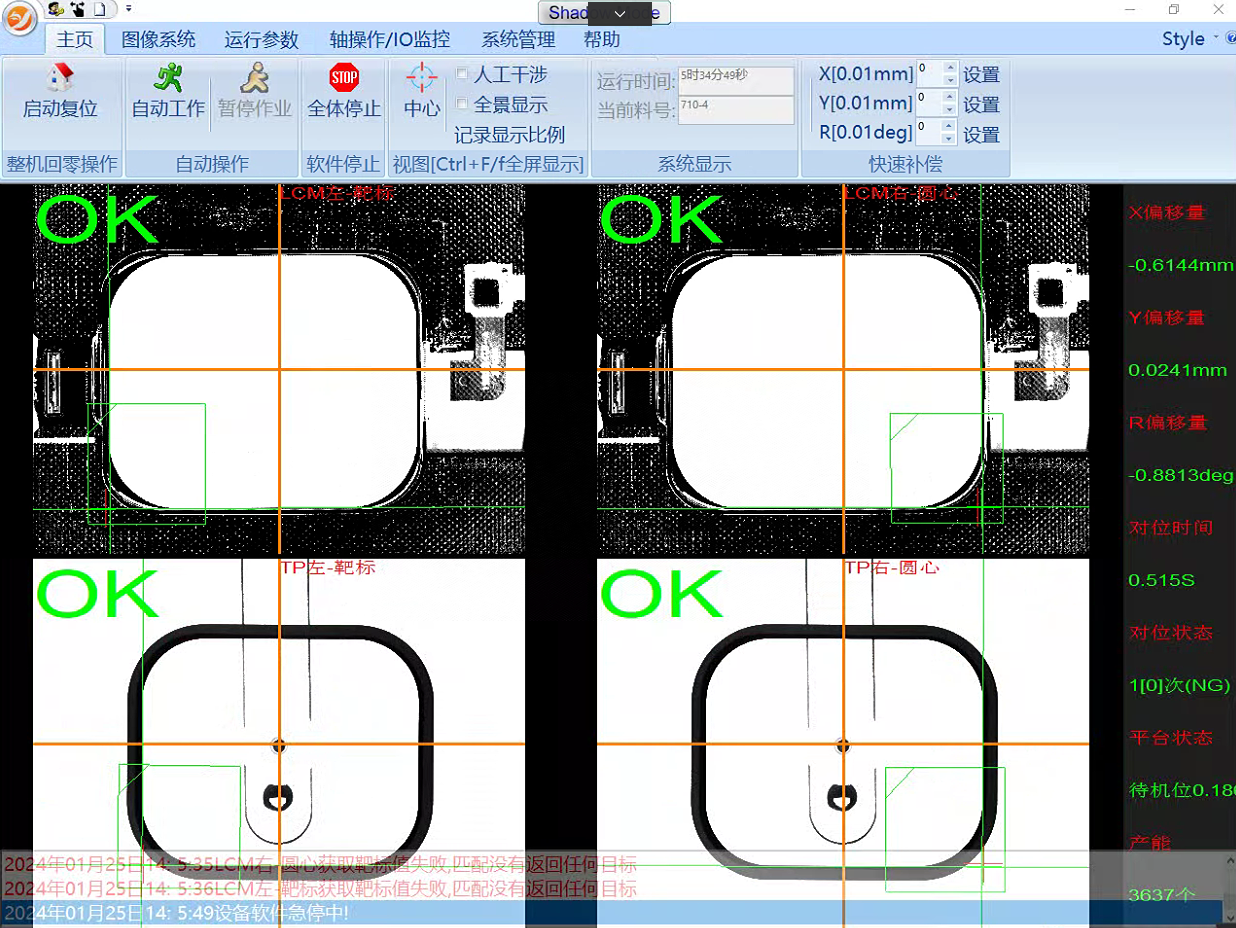This screenshot has height=928, width=1236.
Task: Switch to the 图像系统 tab
Action: [x=158, y=40]
